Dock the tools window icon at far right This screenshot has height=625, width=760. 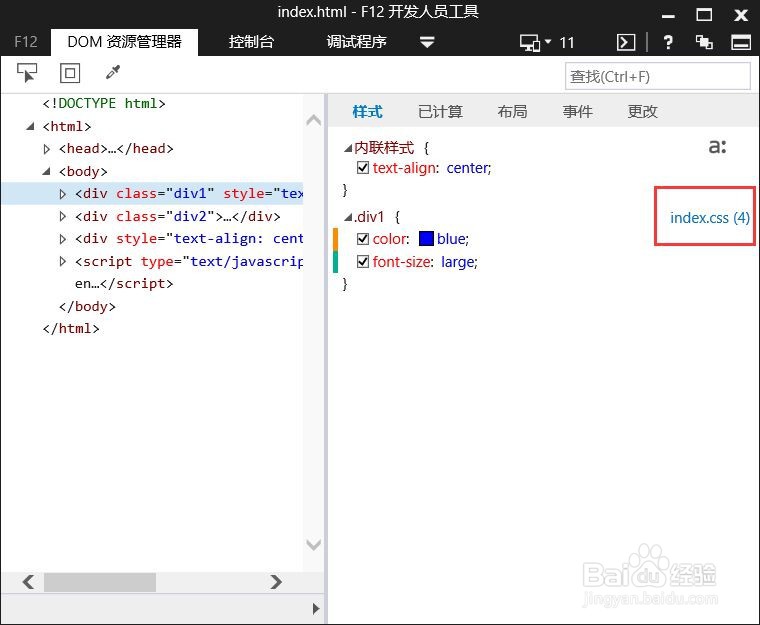coord(741,43)
